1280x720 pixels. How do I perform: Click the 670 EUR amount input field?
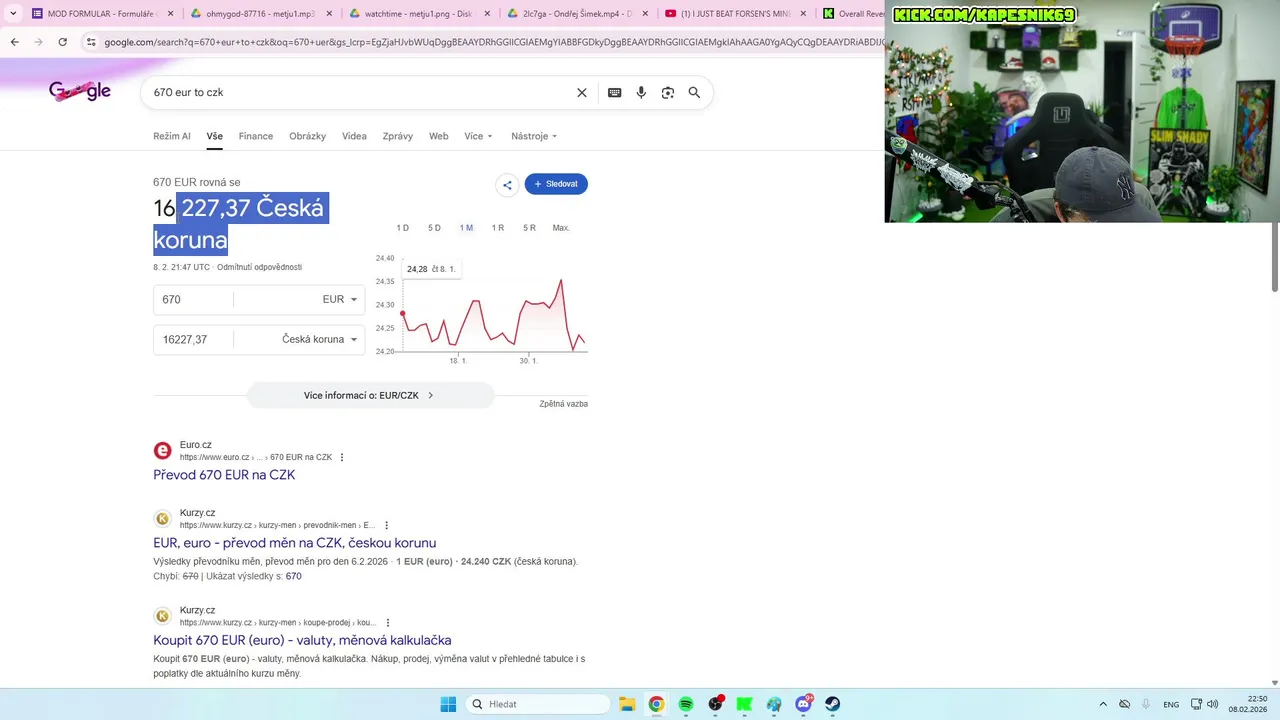pos(195,299)
